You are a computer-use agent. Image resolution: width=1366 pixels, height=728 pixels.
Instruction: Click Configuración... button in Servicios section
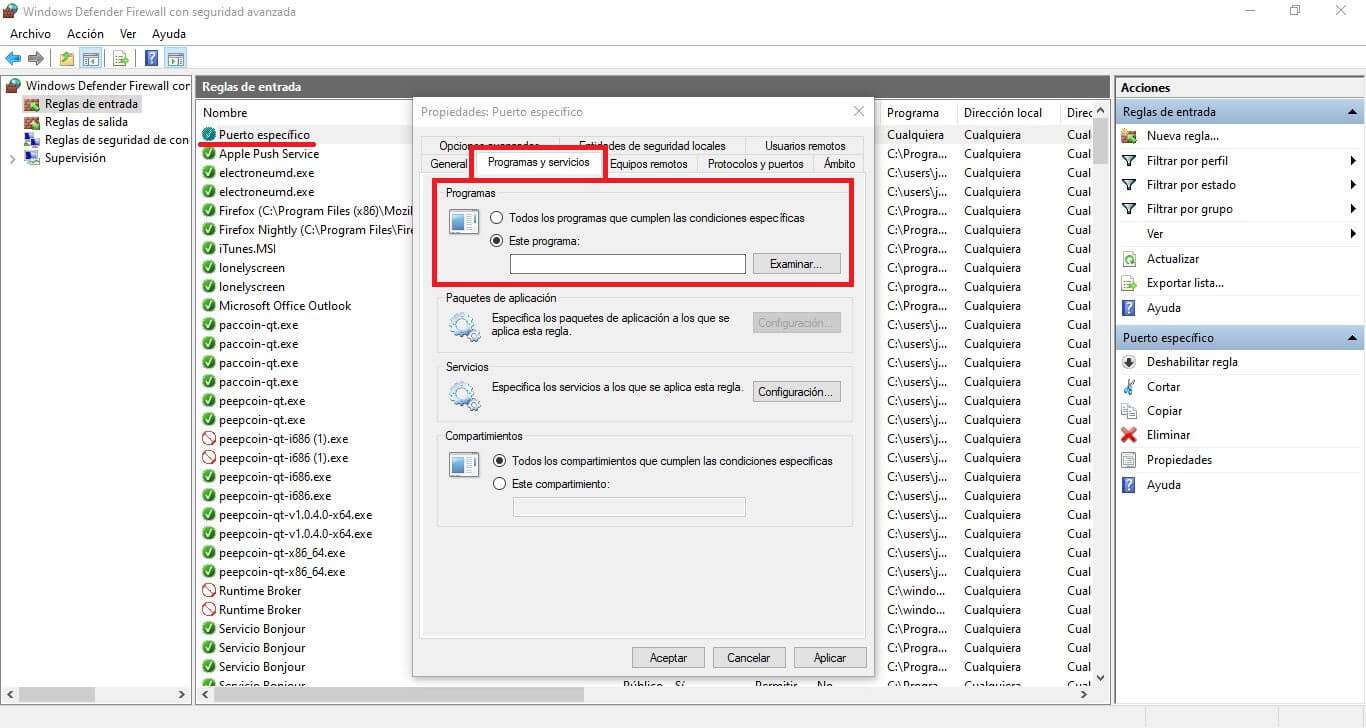tap(796, 392)
